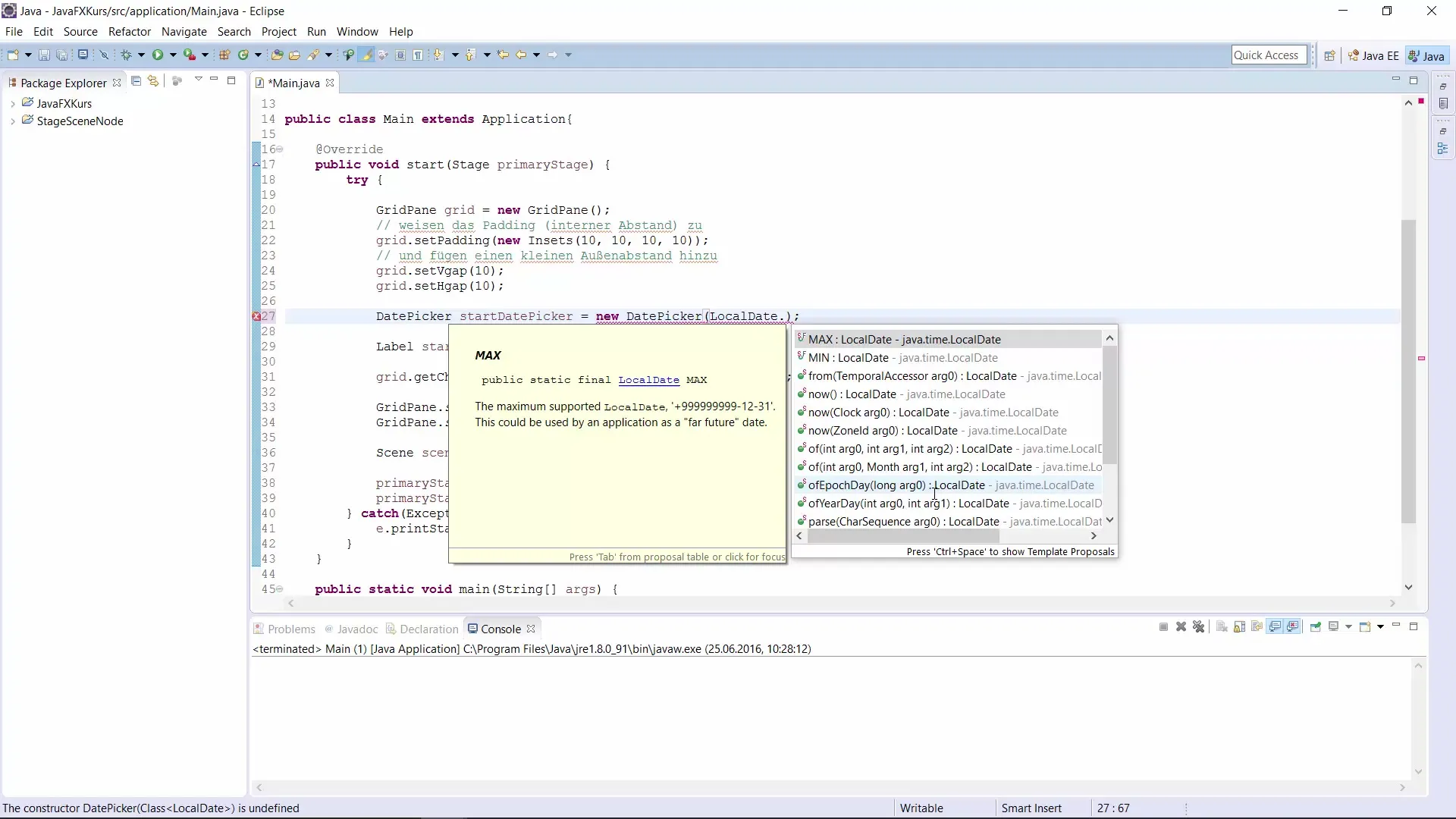1456x819 pixels.
Task: Run the program with green Run icon
Action: [x=158, y=55]
